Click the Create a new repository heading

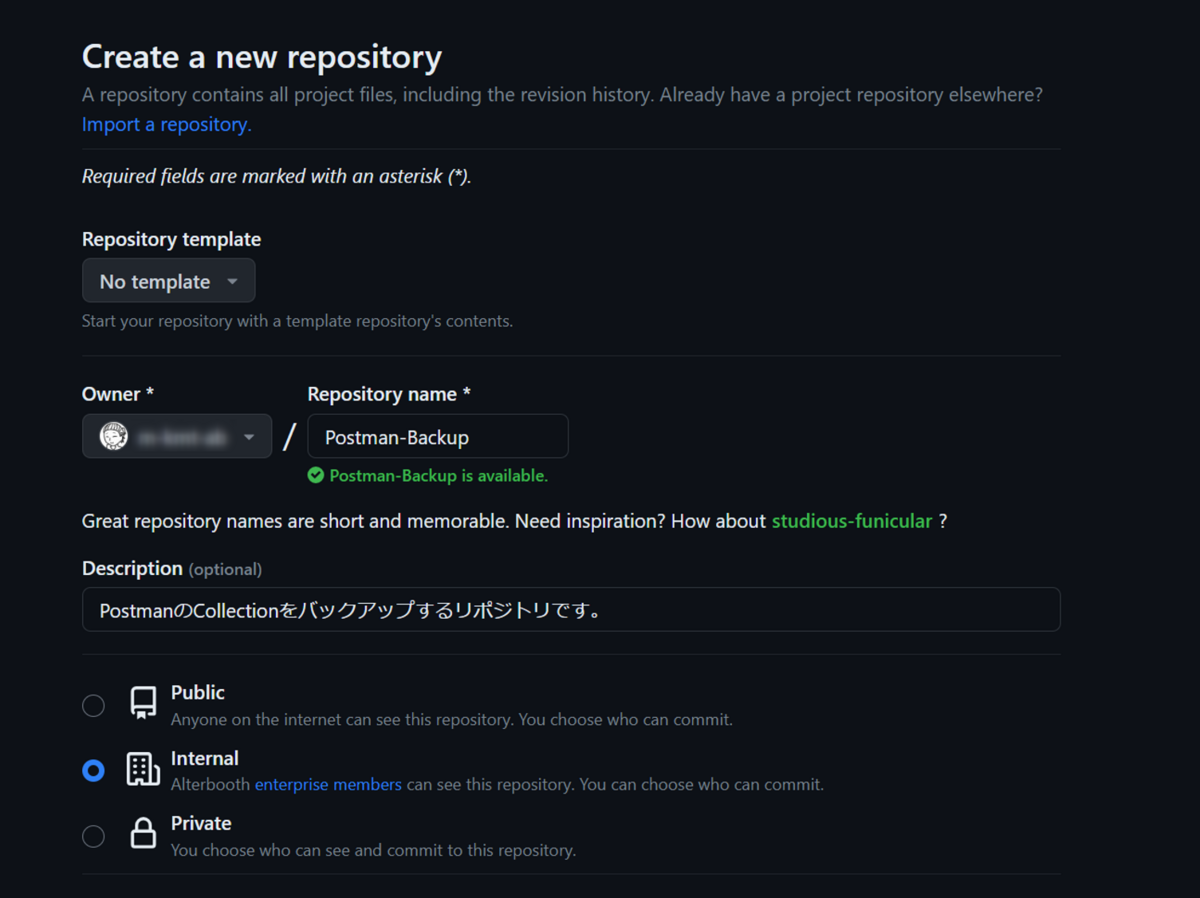pos(262,56)
